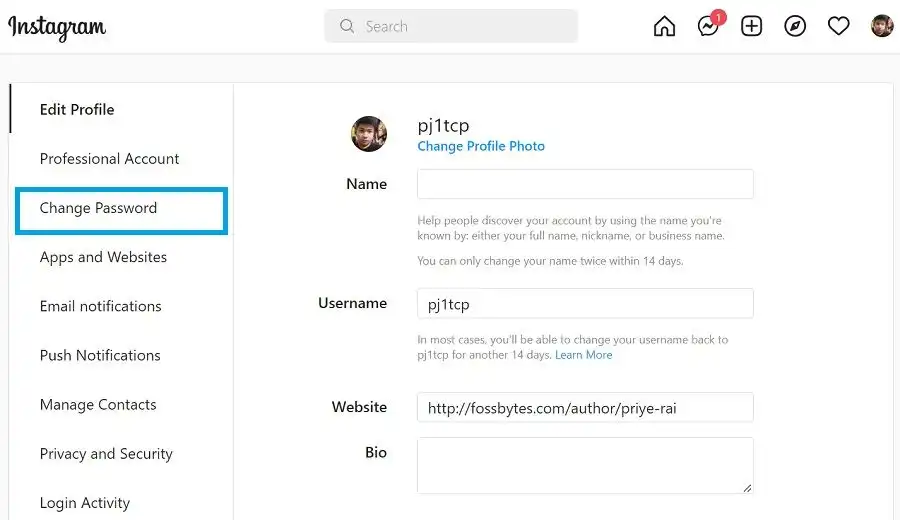The height and width of the screenshot is (520, 900).
Task: Select Edit Profile in sidebar
Action: point(77,109)
